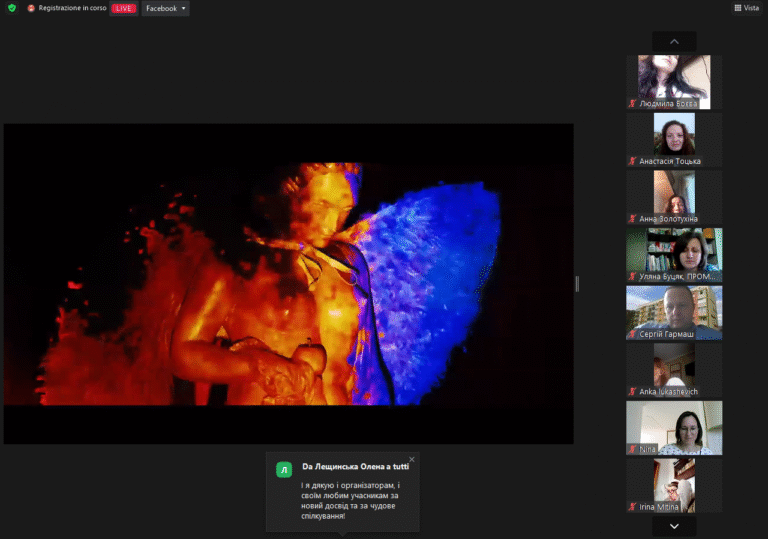This screenshot has height=539, width=768.
Task: Click muted mic icon beside Сергій Гармаш
Action: 632,334
